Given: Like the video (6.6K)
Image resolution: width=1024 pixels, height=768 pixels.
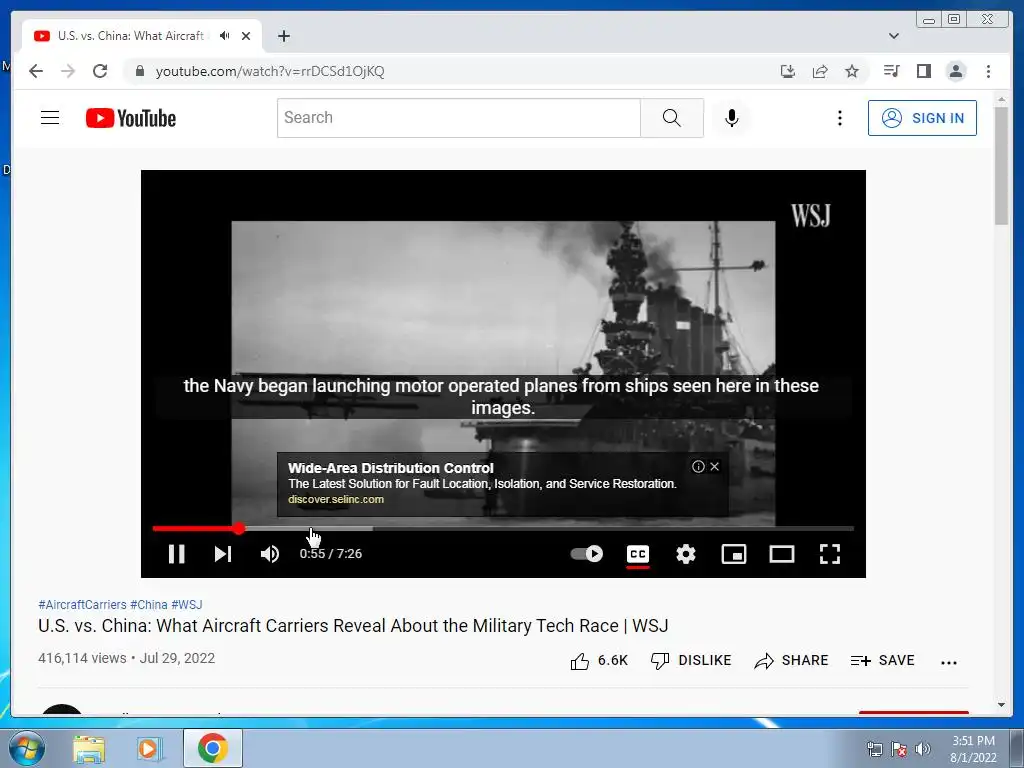Looking at the screenshot, I should coord(599,661).
